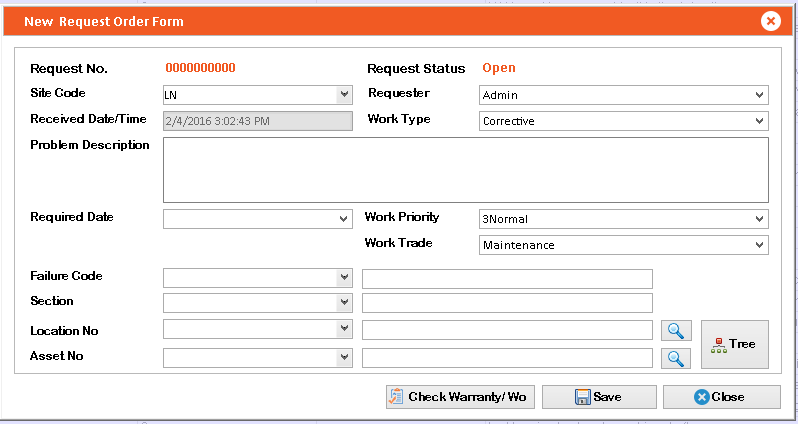Viewport: 798px width, 424px height.
Task: Open the Required Date picker dropdown
Action: click(x=344, y=219)
